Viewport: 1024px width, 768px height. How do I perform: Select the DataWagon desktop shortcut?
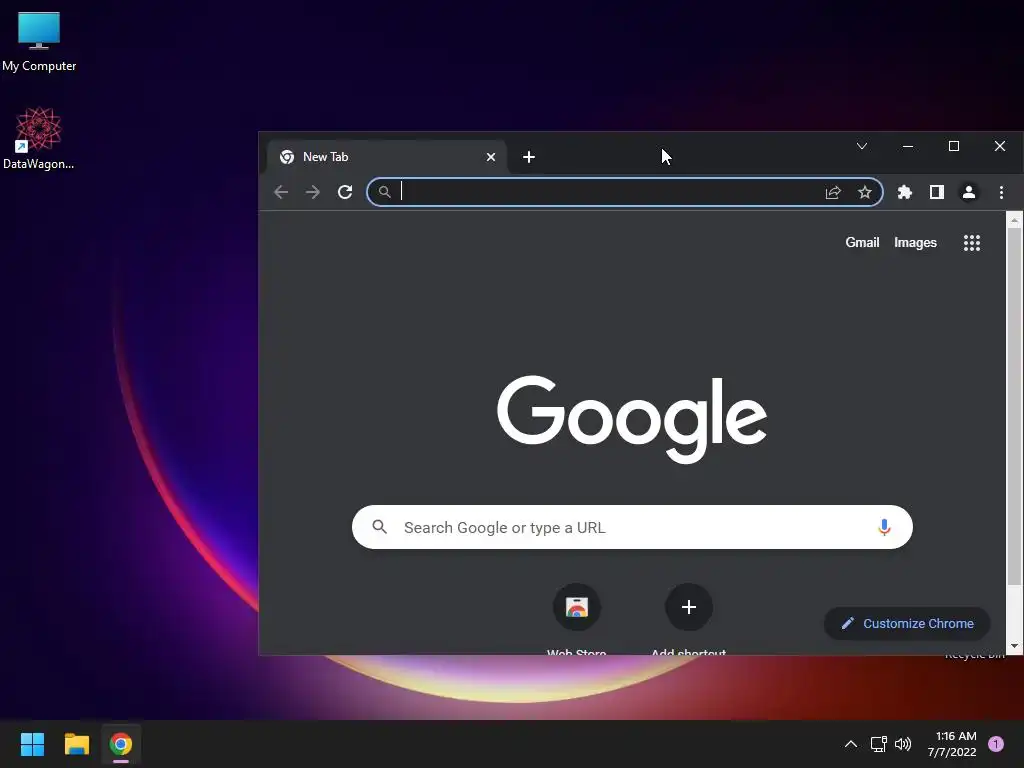[39, 138]
